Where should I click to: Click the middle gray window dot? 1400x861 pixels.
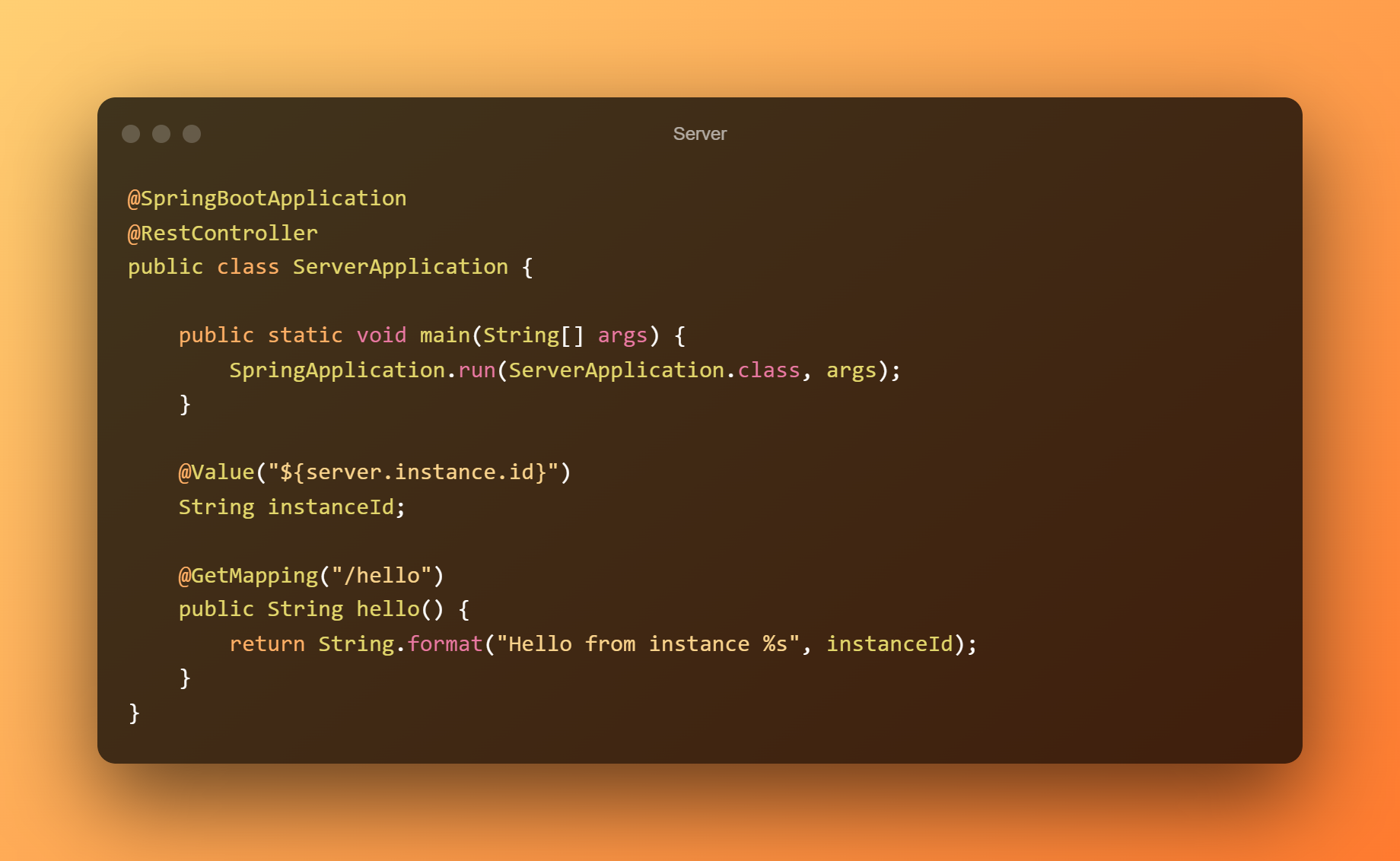(x=161, y=134)
